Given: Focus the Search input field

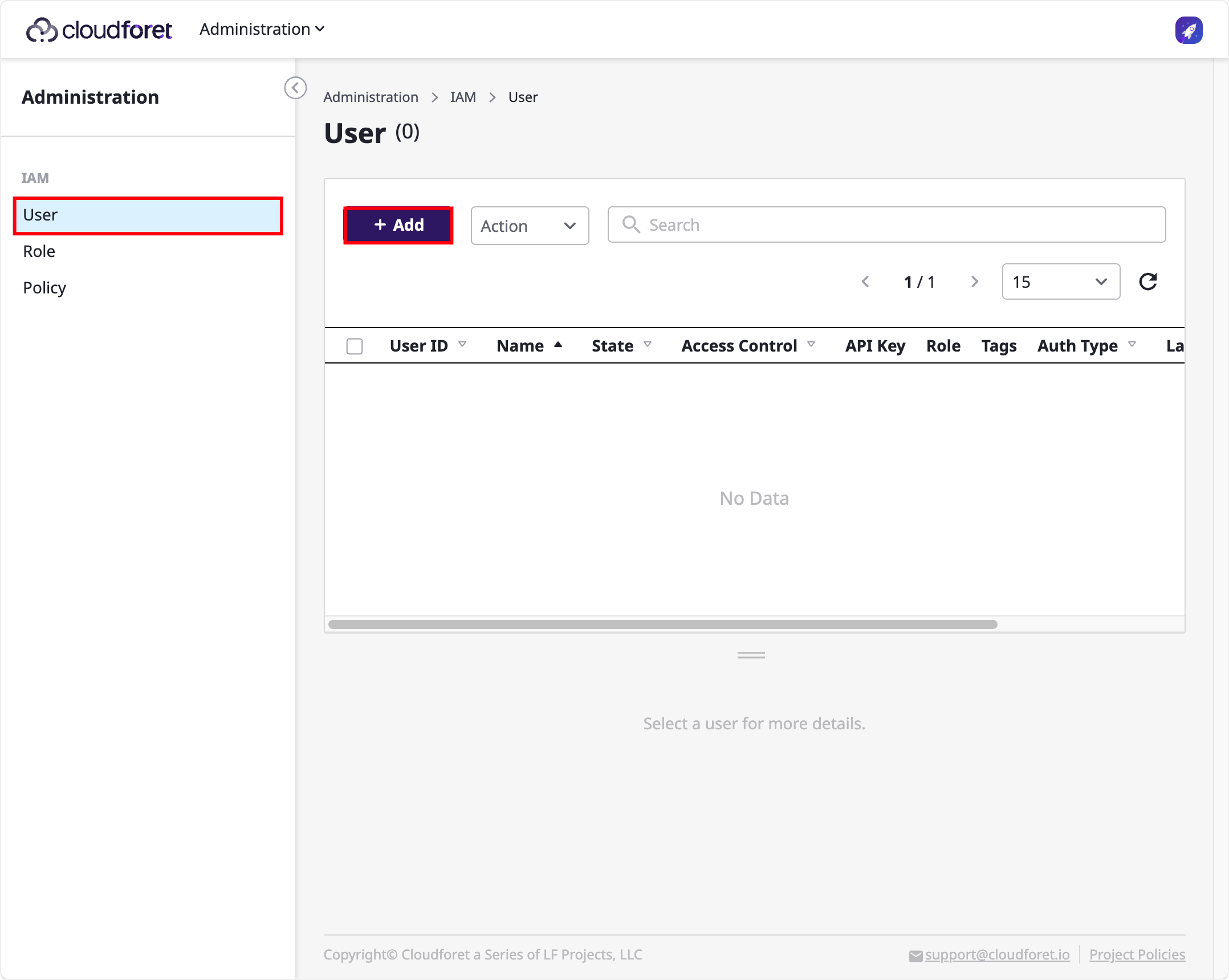Looking at the screenshot, I should [886, 224].
